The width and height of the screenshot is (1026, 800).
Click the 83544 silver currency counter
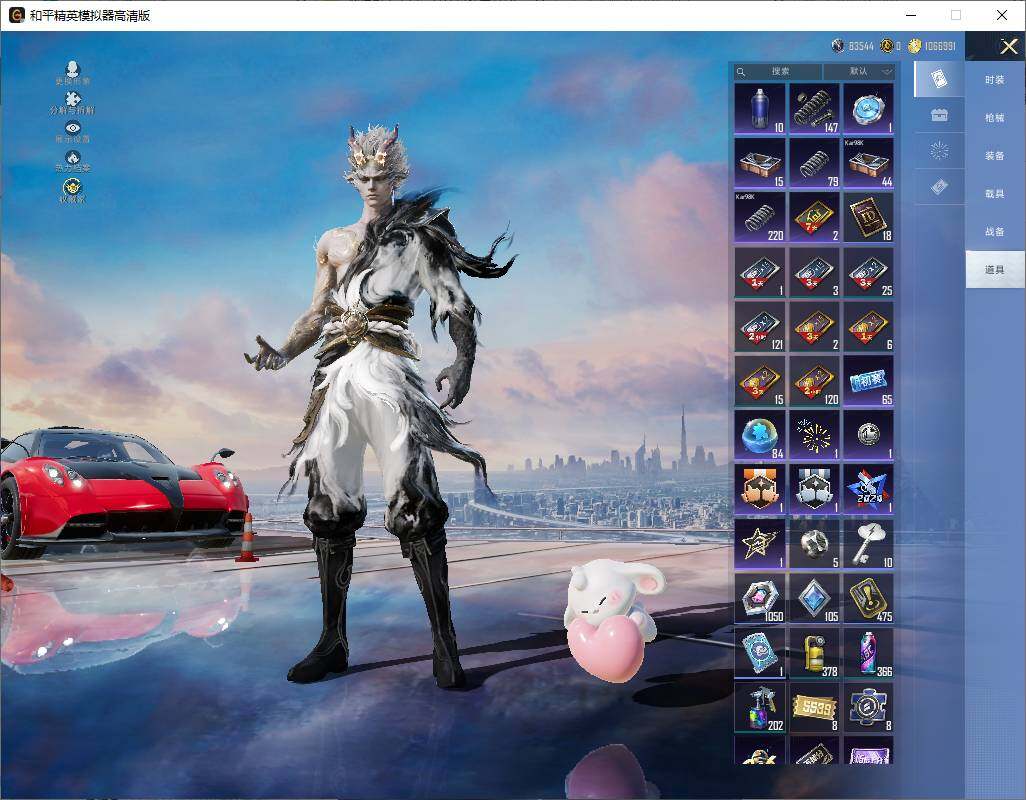click(x=853, y=46)
